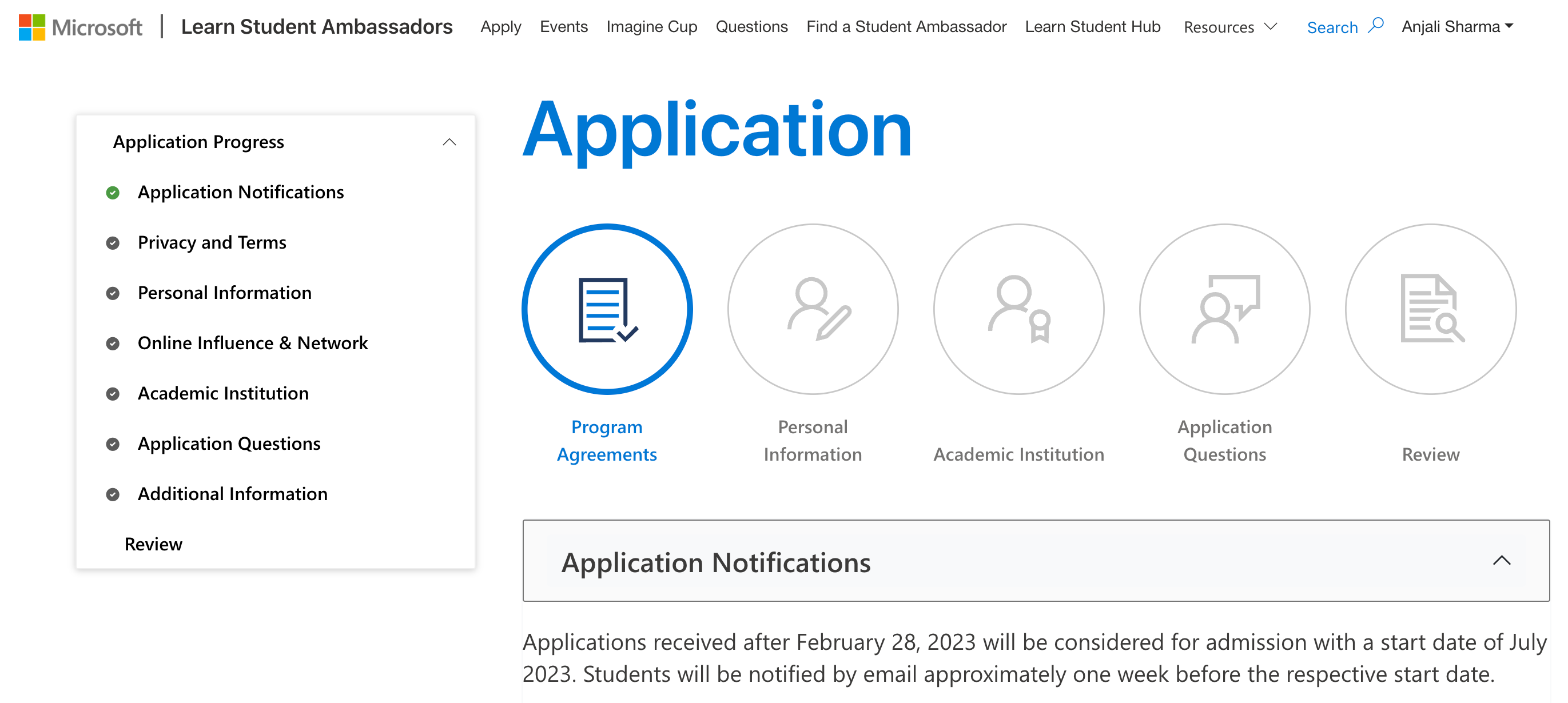The height and width of the screenshot is (703, 1568).
Task: Click the Search magnifier icon
Action: pos(1376,26)
